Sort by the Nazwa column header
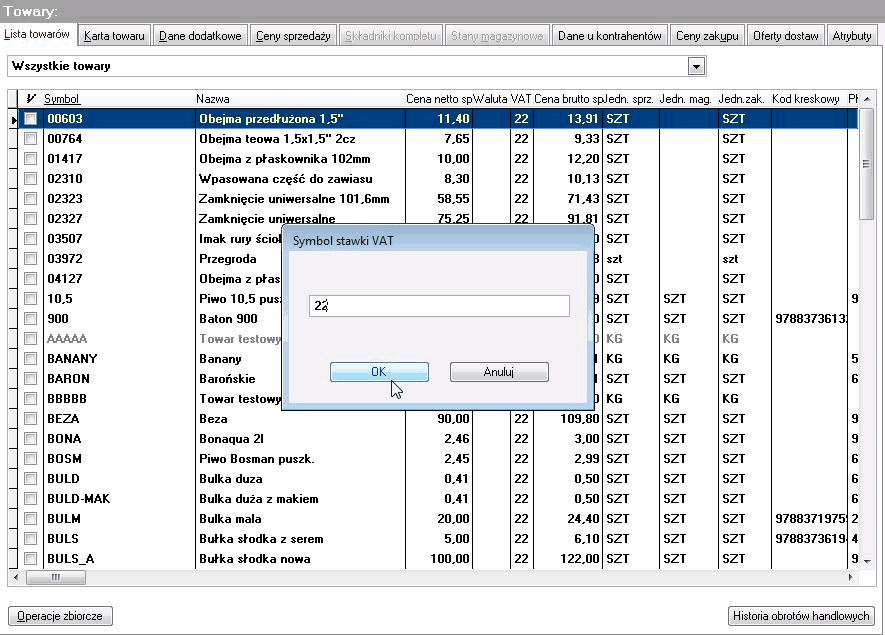This screenshot has width=885, height=635. click(x=213, y=99)
